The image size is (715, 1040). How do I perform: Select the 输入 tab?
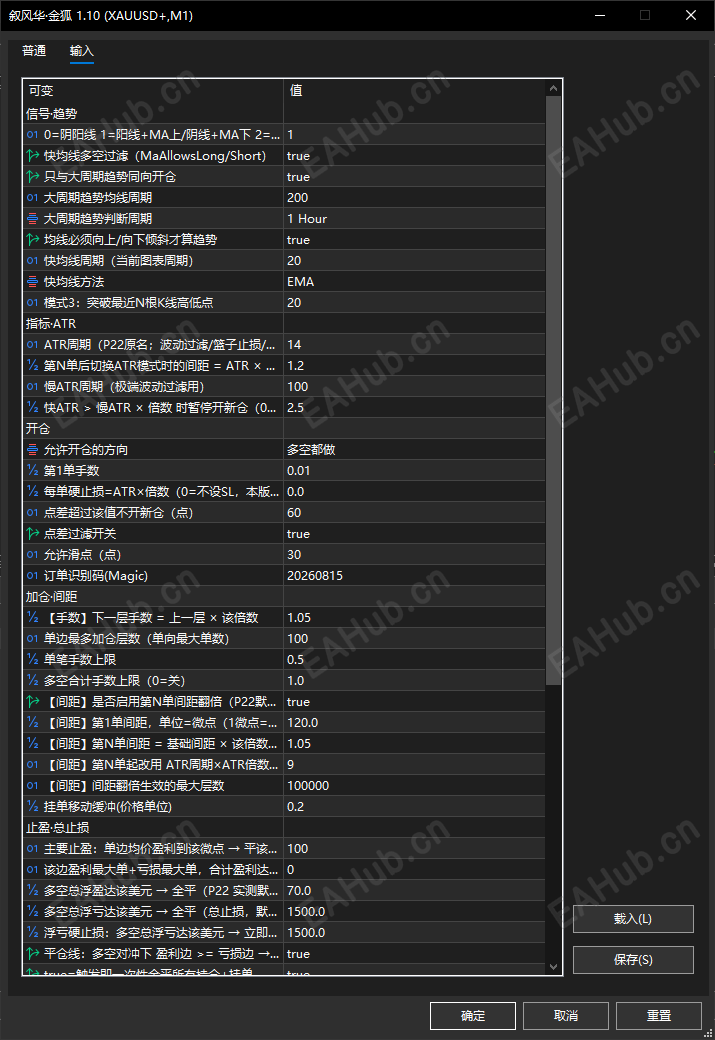click(x=82, y=51)
